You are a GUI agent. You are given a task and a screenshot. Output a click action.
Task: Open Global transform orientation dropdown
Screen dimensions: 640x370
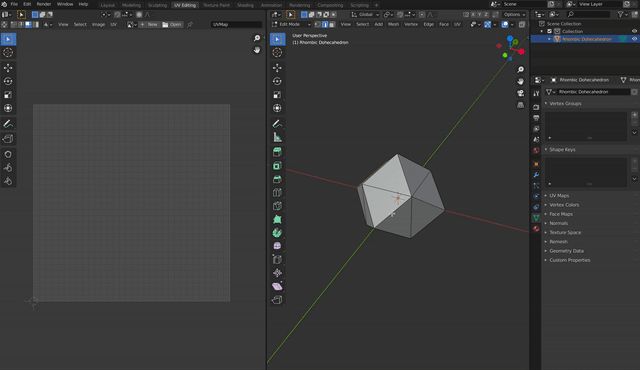(365, 15)
